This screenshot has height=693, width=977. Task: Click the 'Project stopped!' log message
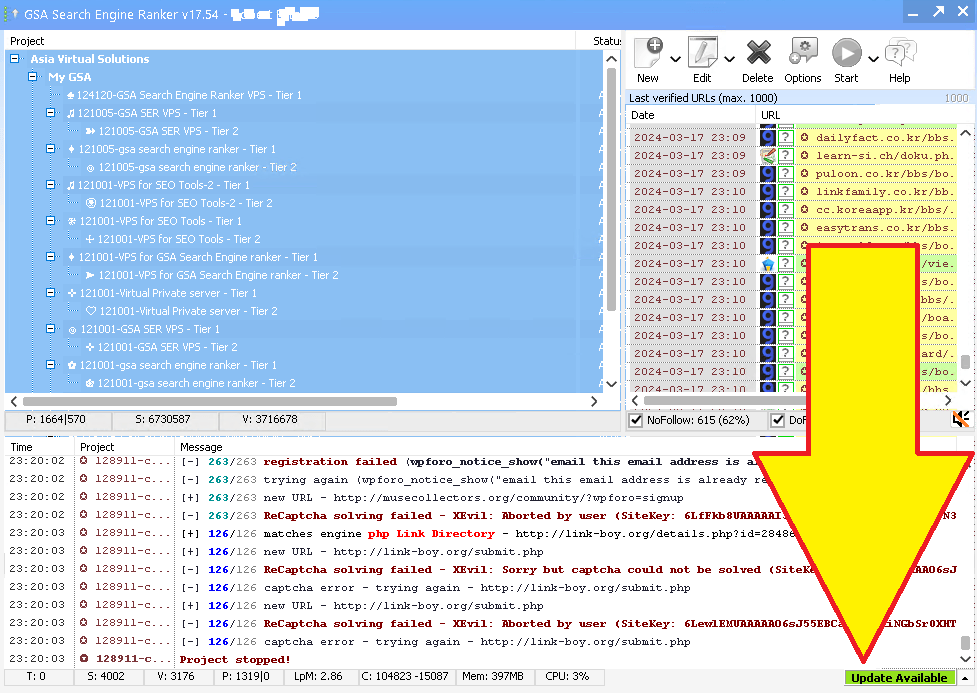pyautogui.click(x=235, y=659)
